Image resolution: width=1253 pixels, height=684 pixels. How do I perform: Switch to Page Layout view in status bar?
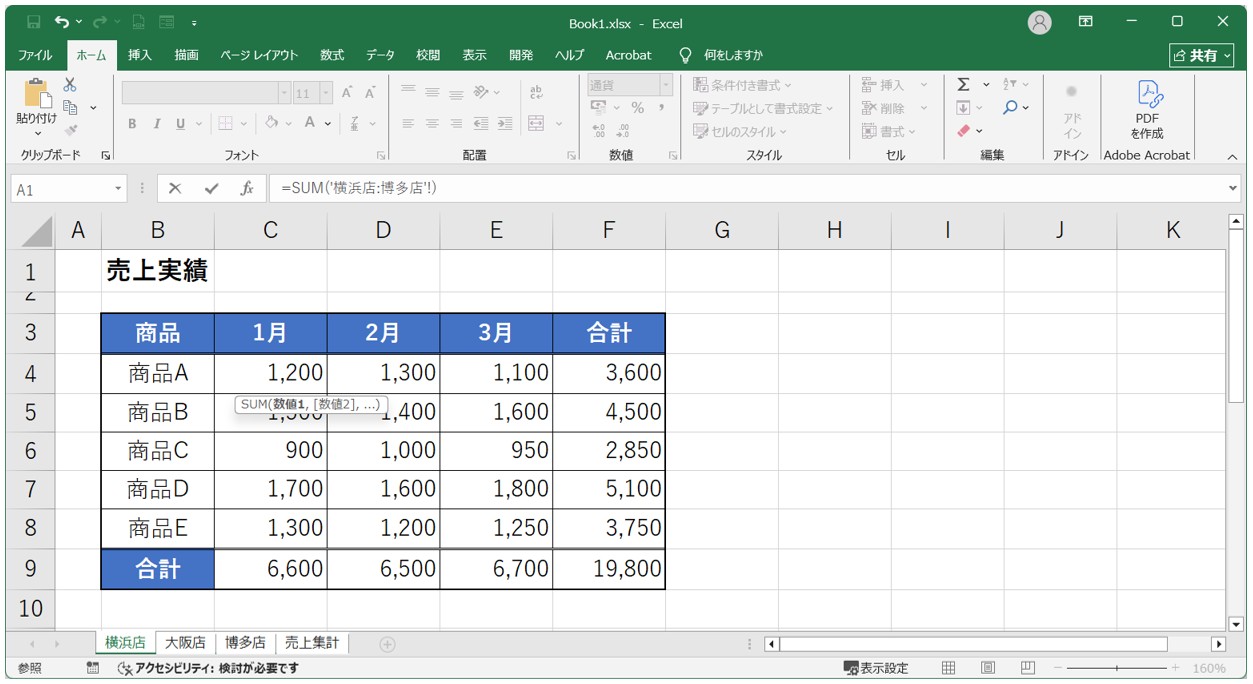[988, 668]
